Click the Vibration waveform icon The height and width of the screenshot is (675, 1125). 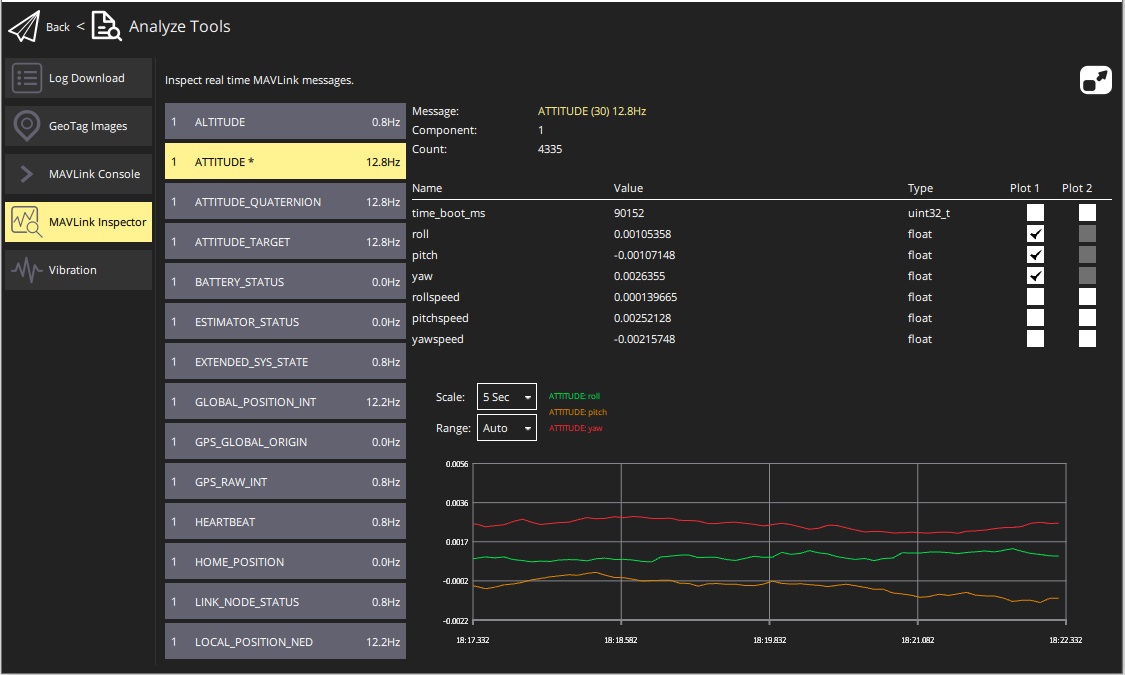[24, 269]
